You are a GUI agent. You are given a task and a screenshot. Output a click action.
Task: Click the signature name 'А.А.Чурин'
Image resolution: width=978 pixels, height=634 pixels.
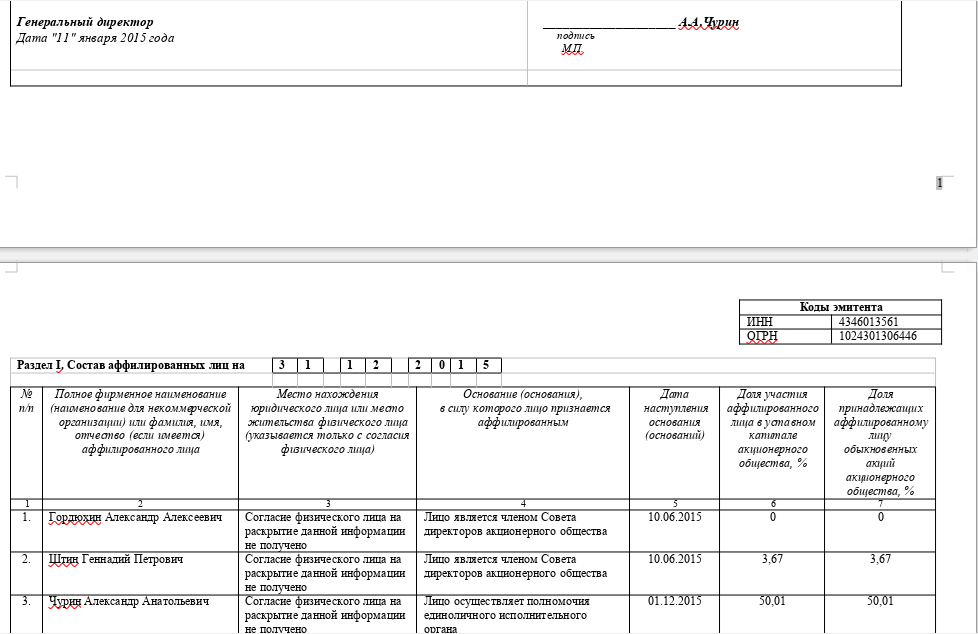tap(709, 22)
